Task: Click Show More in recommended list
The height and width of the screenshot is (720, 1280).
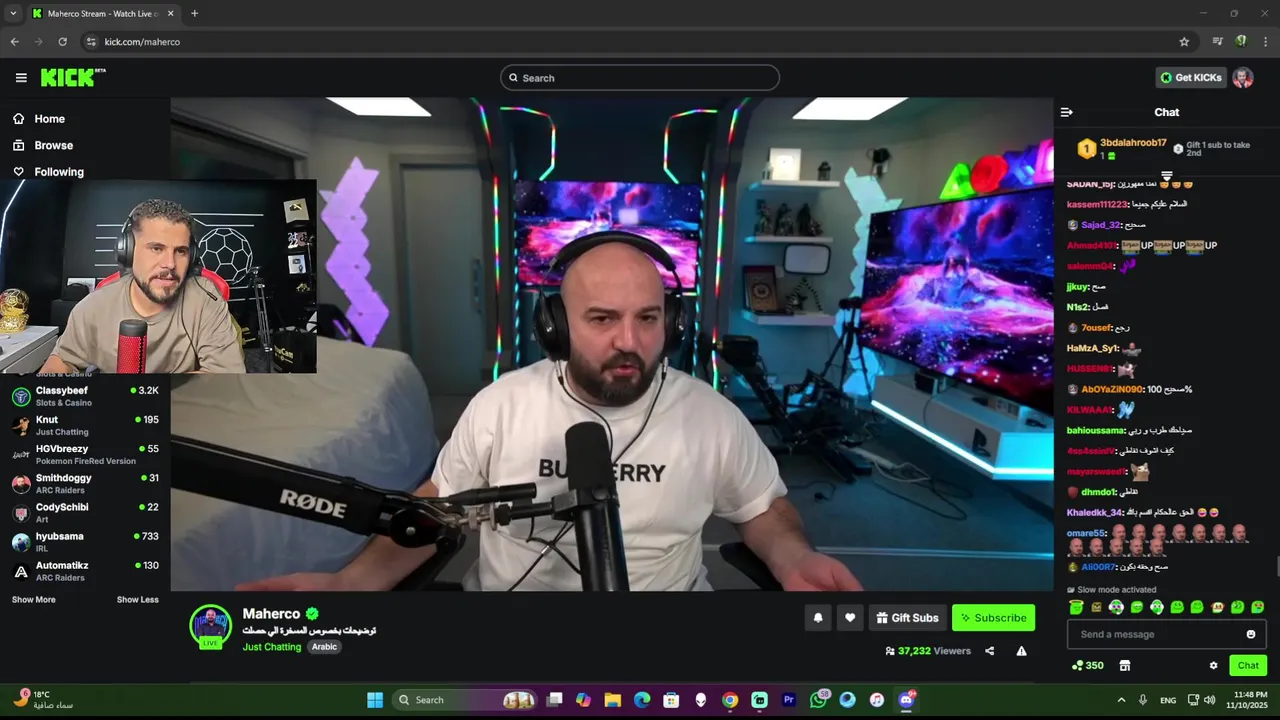Action: (34, 600)
